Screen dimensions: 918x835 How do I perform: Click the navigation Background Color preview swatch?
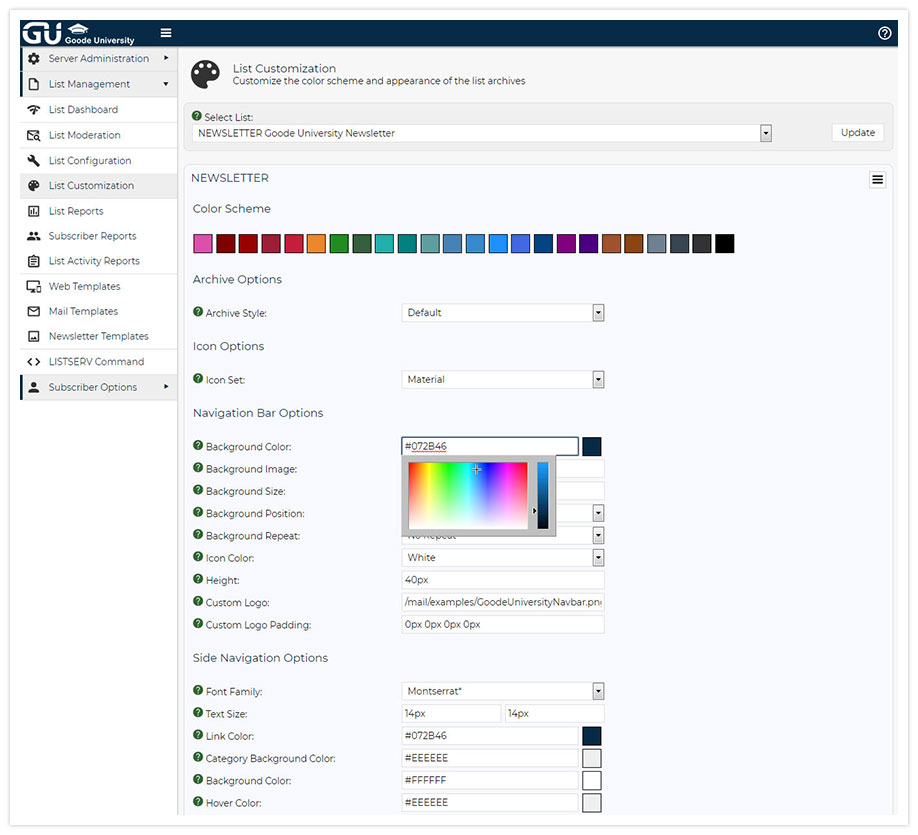tap(591, 446)
